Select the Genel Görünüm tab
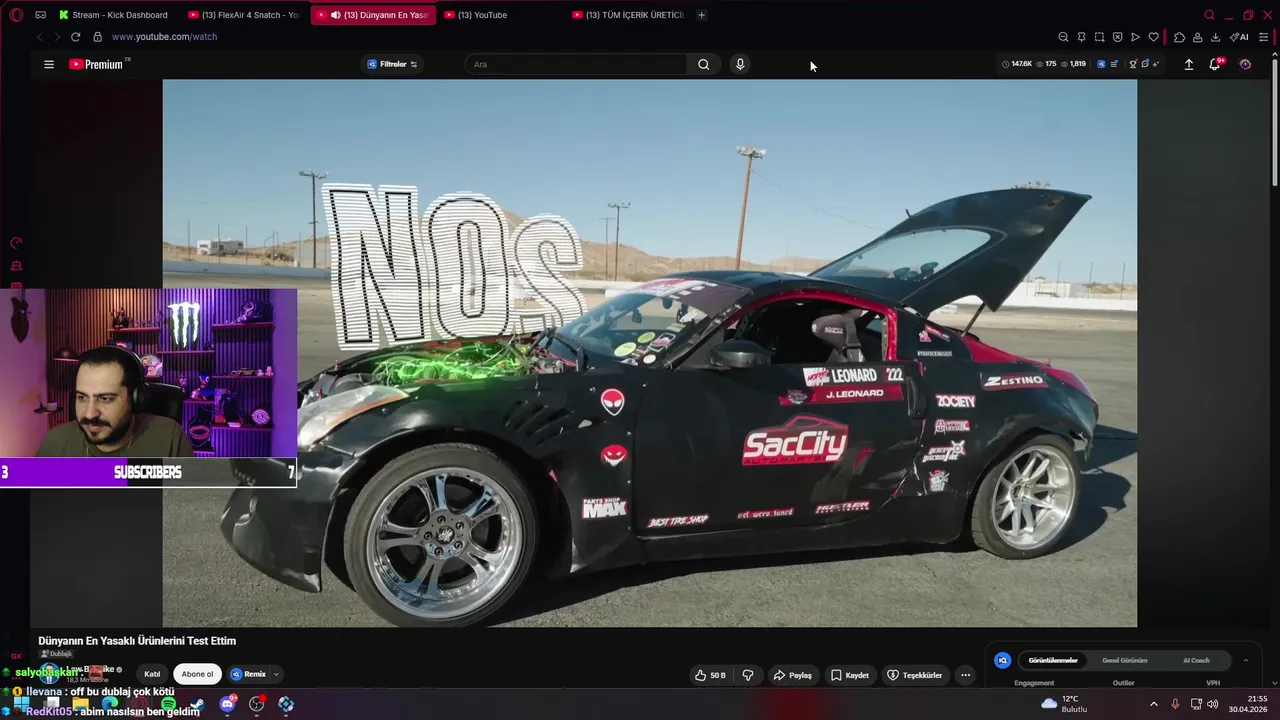The width and height of the screenshot is (1280, 720). click(x=1124, y=660)
